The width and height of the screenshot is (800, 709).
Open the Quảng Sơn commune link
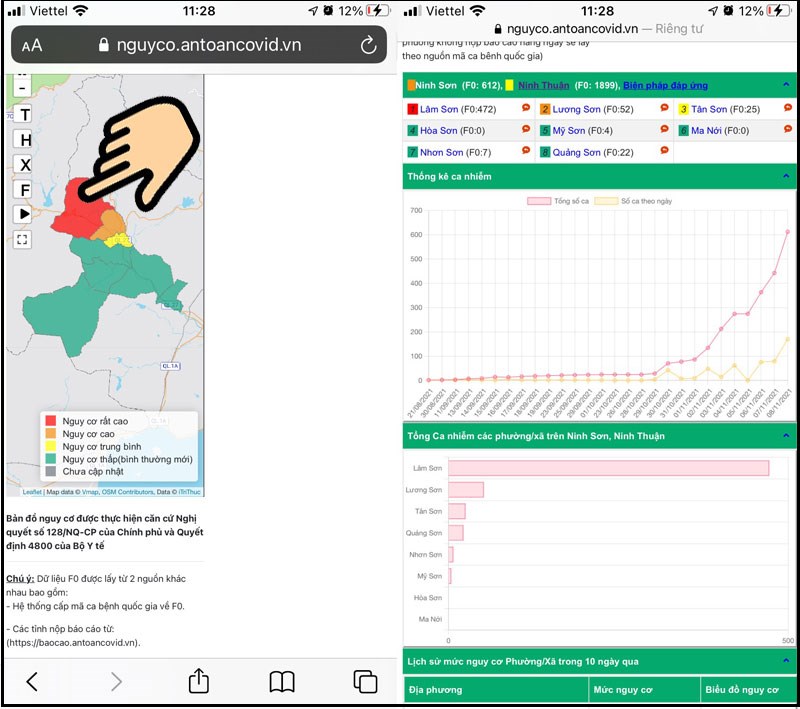tap(577, 153)
